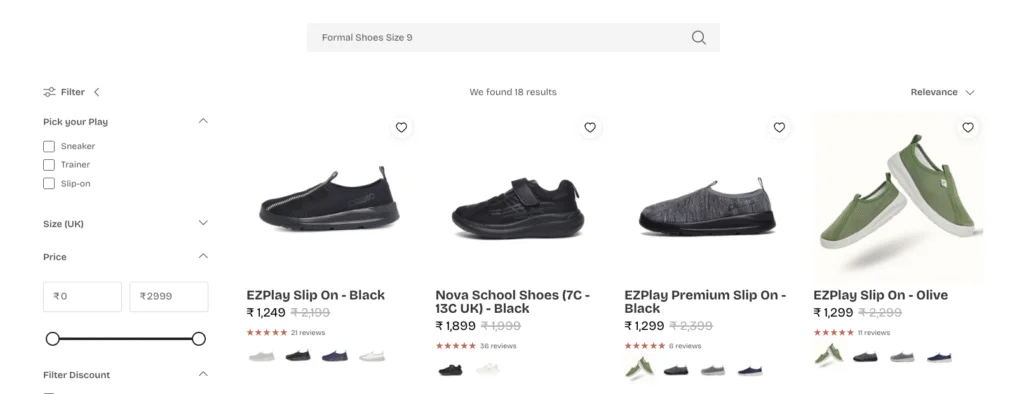This screenshot has height=394, width=1024.
Task: Collapse the Filter Discount section
Action: pos(203,374)
